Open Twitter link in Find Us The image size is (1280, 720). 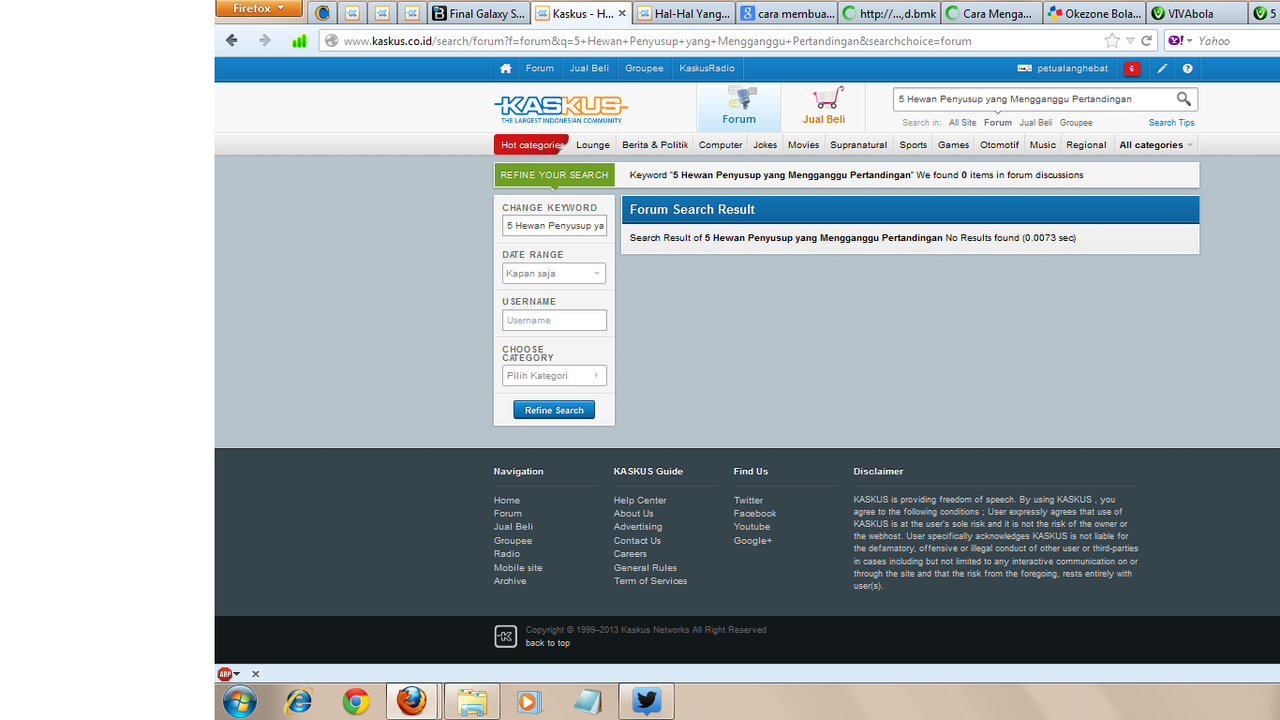(748, 500)
